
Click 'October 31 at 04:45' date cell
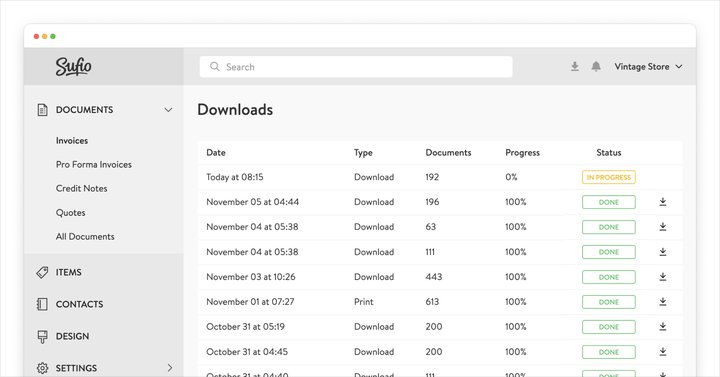point(247,352)
